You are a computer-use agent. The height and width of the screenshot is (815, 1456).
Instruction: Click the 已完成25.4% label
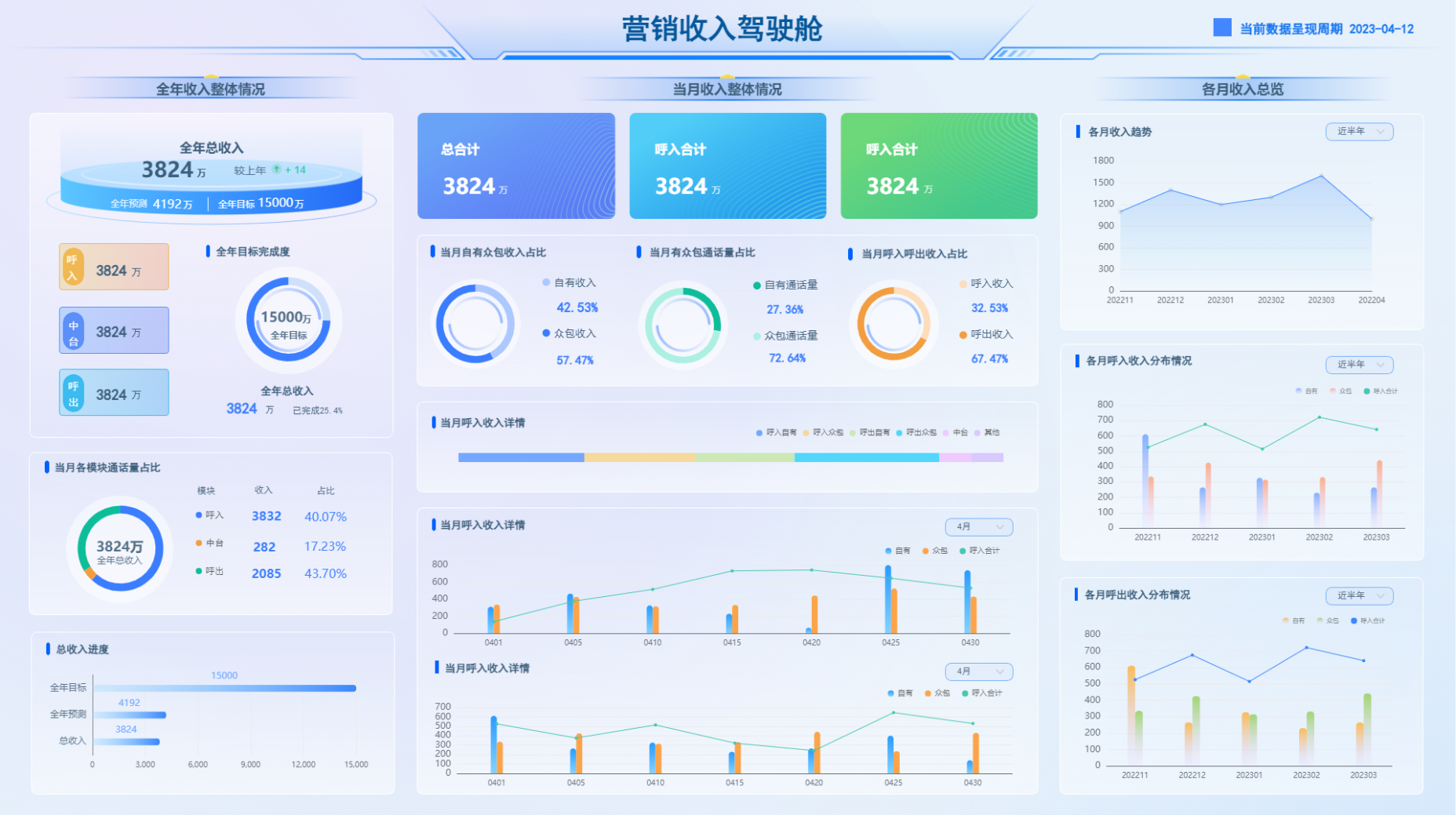click(x=317, y=410)
